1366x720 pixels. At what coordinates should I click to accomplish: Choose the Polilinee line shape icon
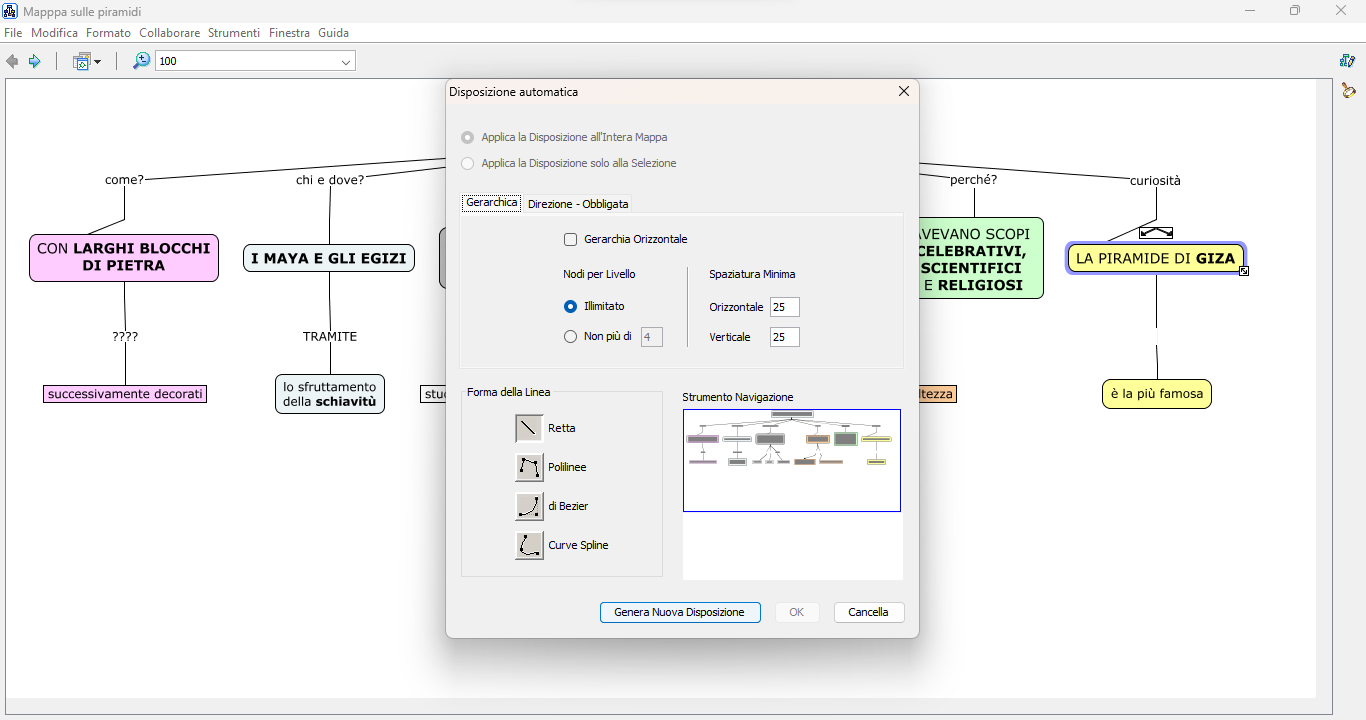[529, 467]
